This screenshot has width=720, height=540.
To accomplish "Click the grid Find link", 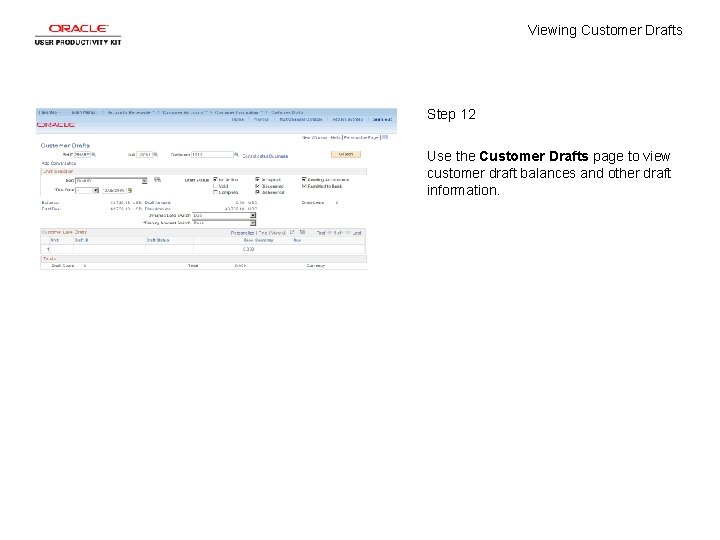I will tap(263, 233).
